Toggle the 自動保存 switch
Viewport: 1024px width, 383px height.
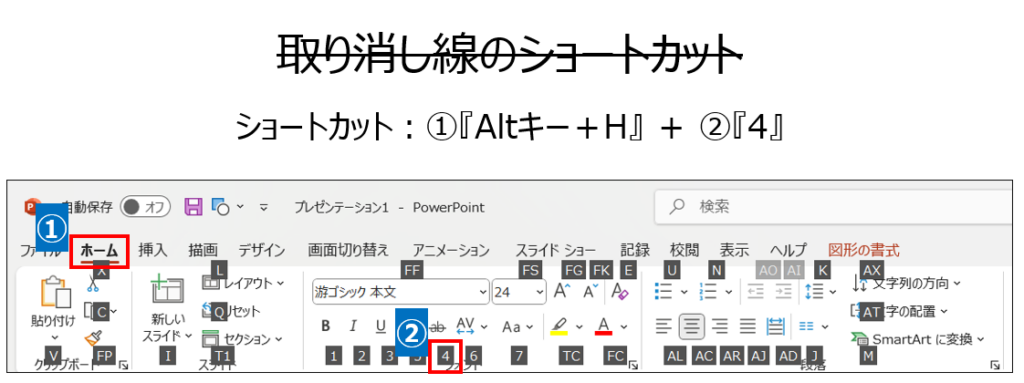click(146, 207)
